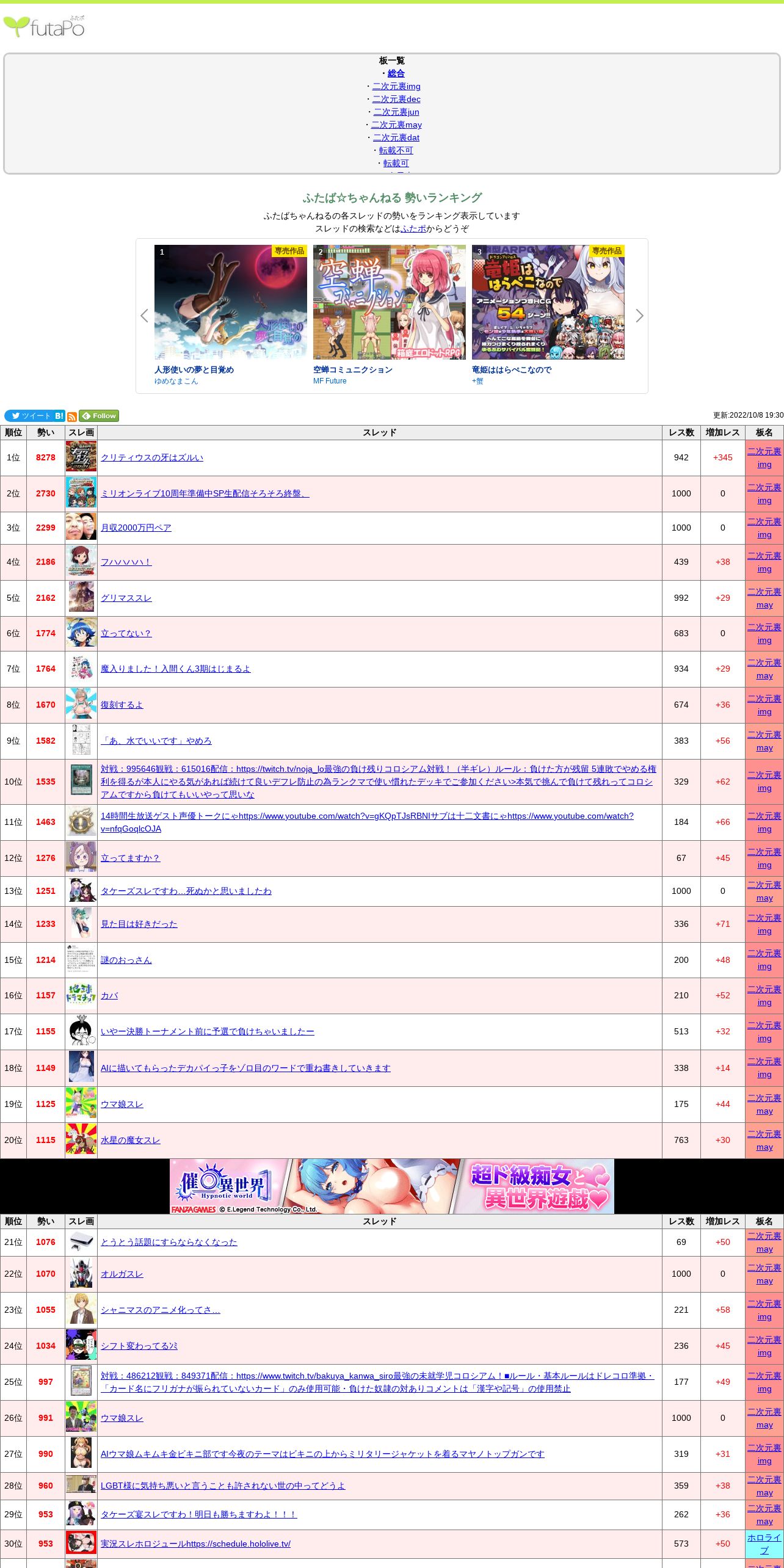
Task: Open thread フハハハハ！
Action: click(x=126, y=562)
